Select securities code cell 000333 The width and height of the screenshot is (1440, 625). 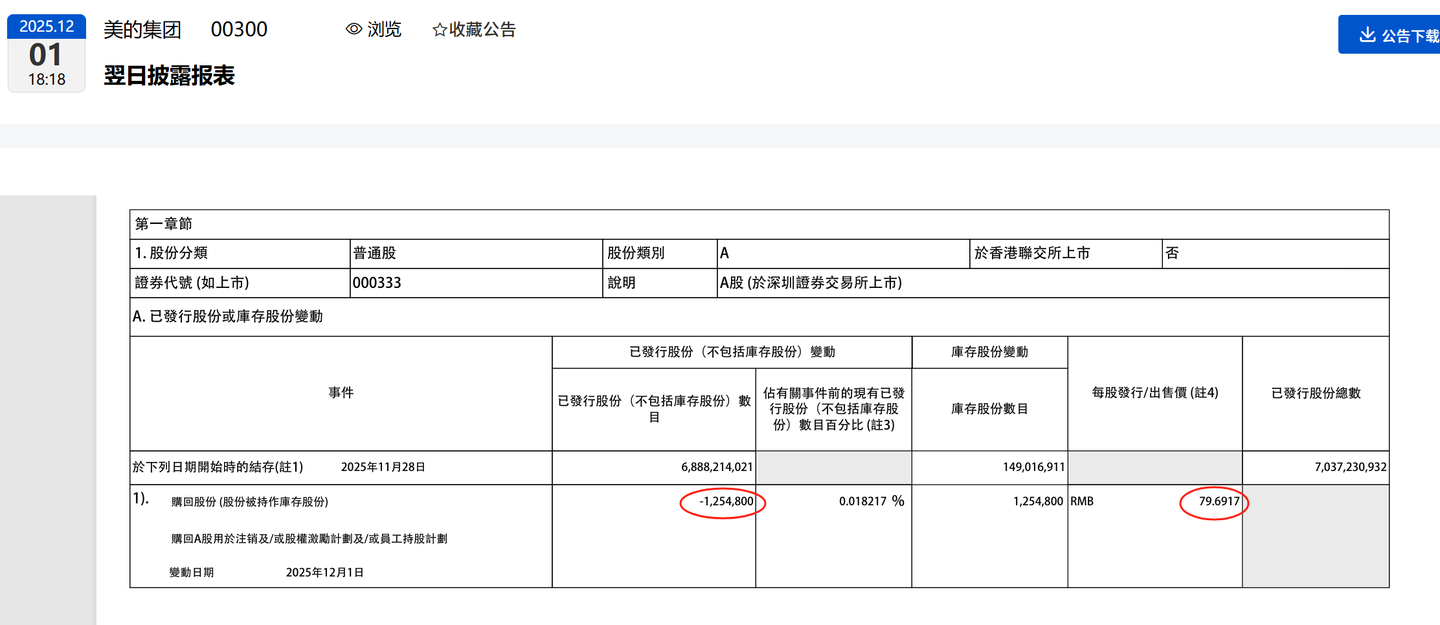(377, 283)
